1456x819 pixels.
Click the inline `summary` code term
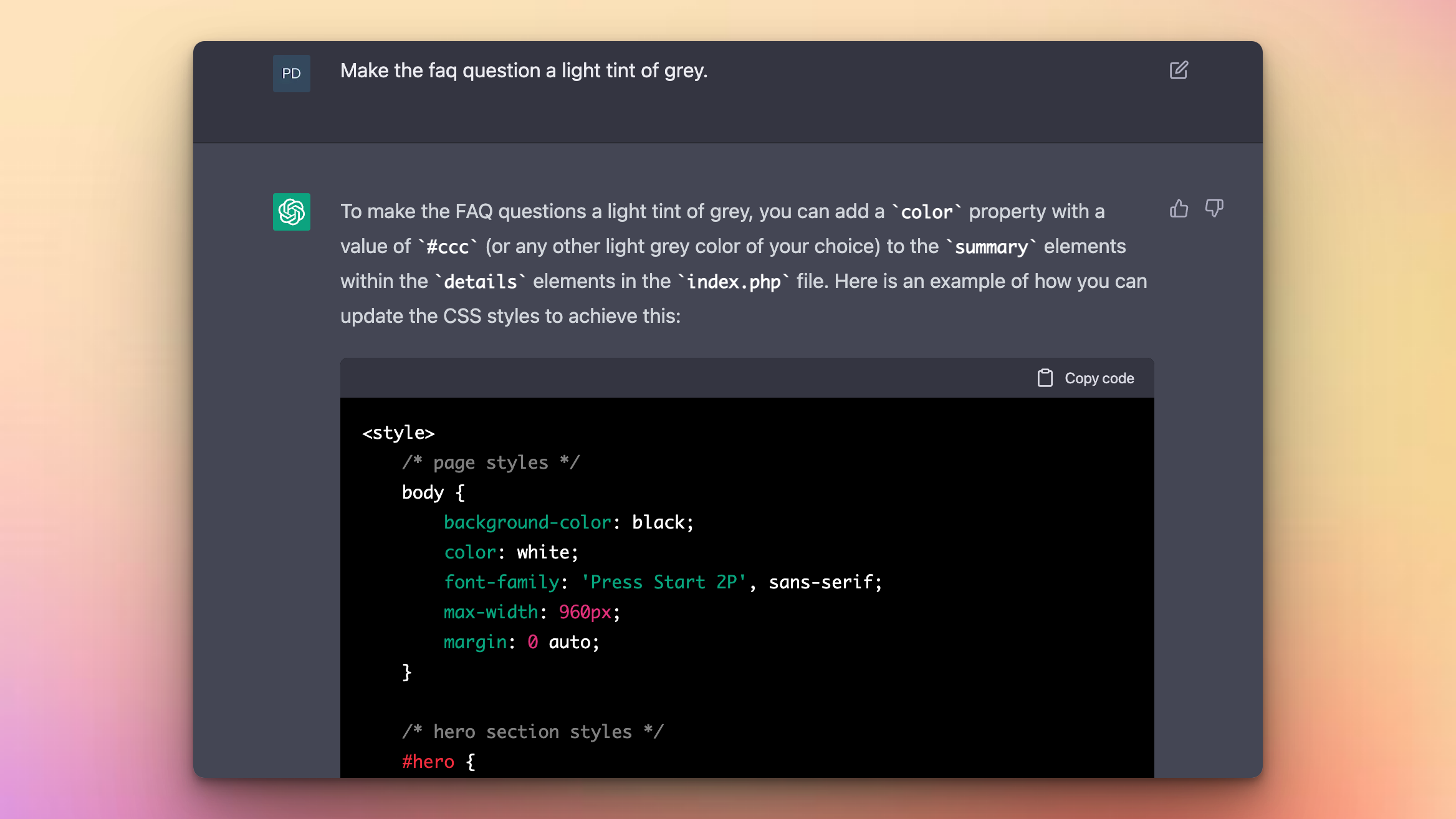[991, 247]
